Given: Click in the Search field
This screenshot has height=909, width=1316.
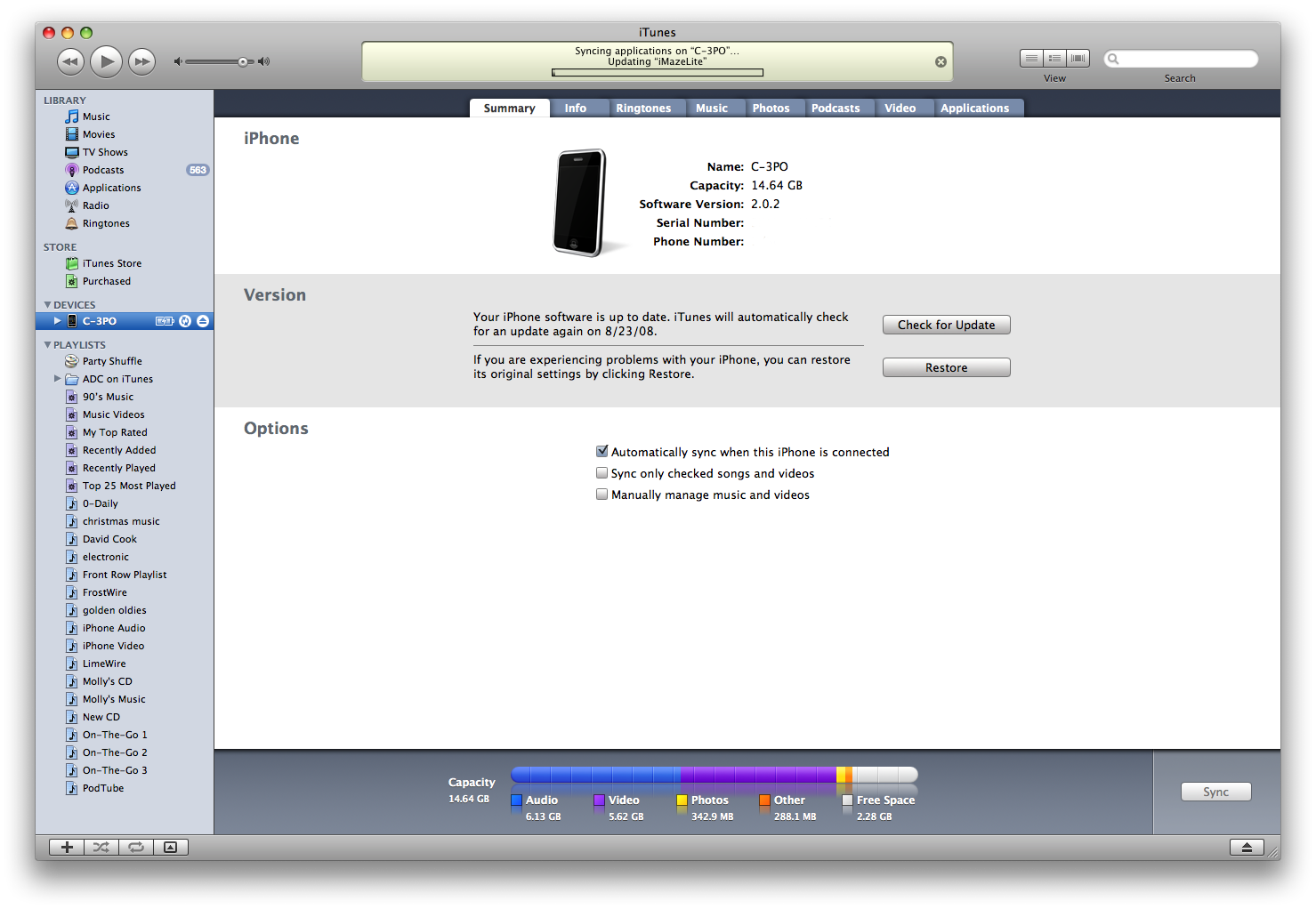Looking at the screenshot, I should click(1181, 59).
